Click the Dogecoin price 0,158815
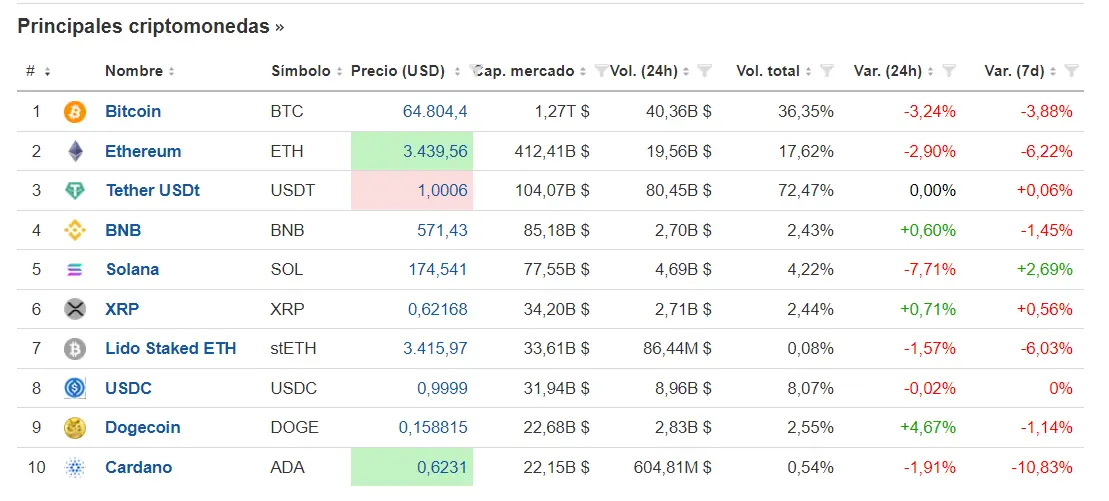Viewport: 1109px width, 501px height. (x=434, y=427)
